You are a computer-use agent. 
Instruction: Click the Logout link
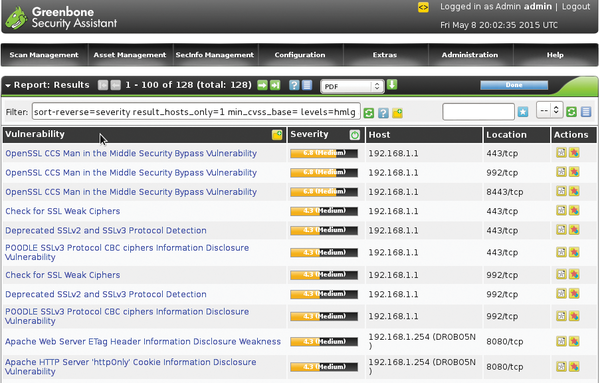pos(576,7)
